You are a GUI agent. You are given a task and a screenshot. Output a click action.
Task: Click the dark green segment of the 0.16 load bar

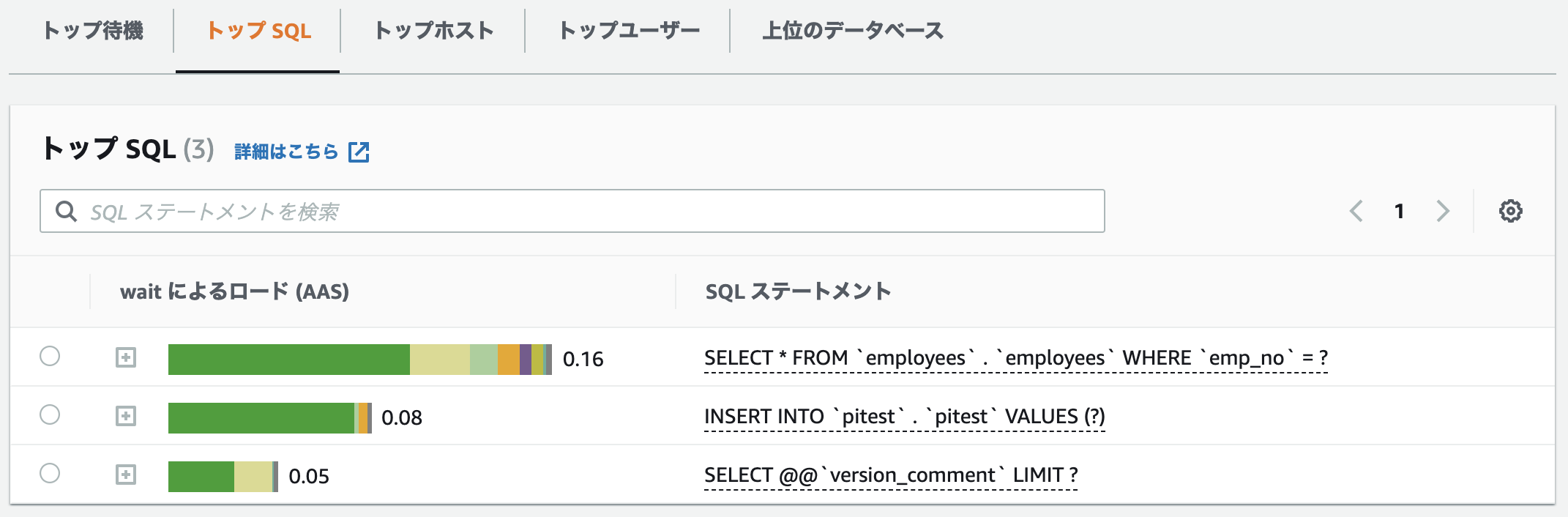pos(288,360)
